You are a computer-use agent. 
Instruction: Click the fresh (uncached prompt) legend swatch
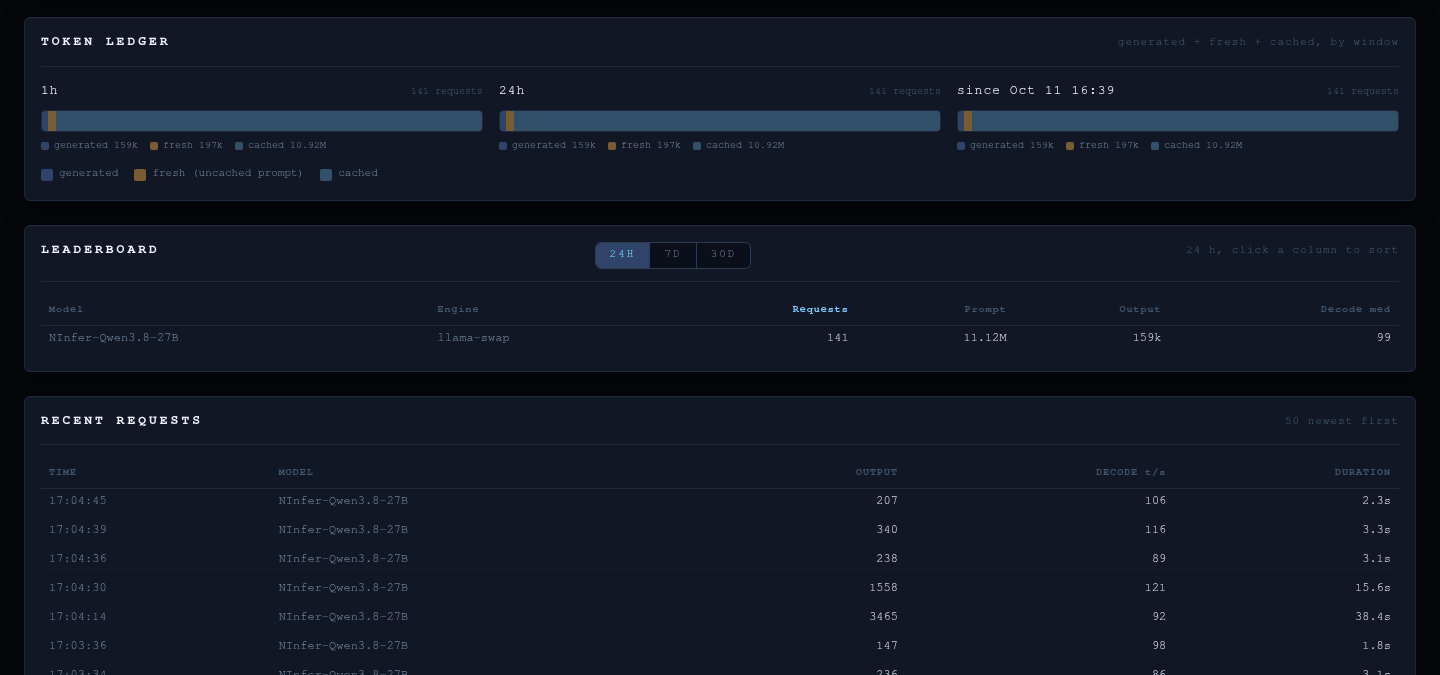click(x=140, y=175)
